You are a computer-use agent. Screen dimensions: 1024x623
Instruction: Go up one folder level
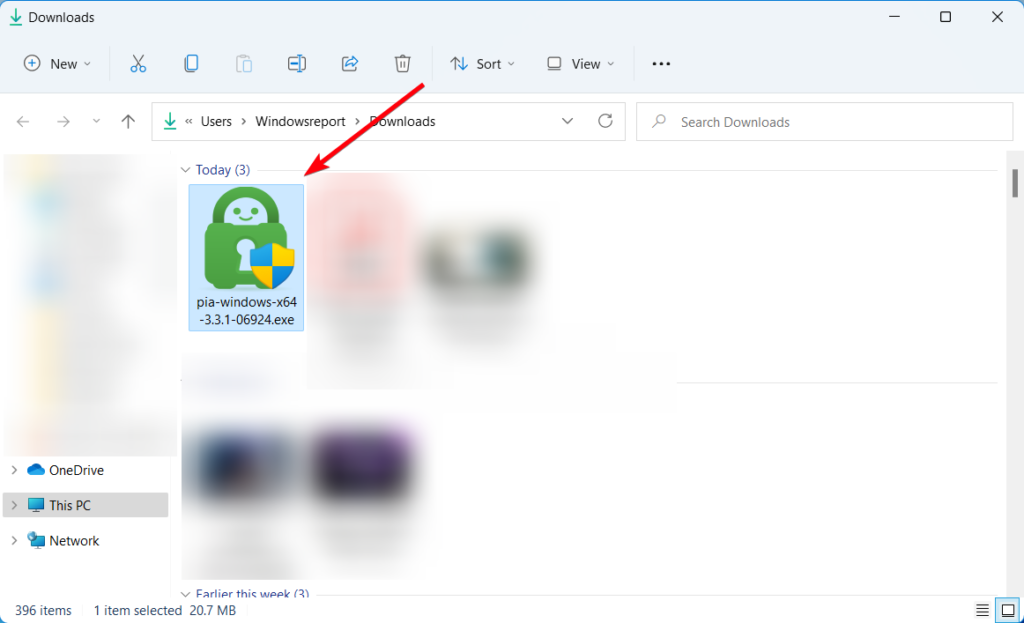[128, 120]
